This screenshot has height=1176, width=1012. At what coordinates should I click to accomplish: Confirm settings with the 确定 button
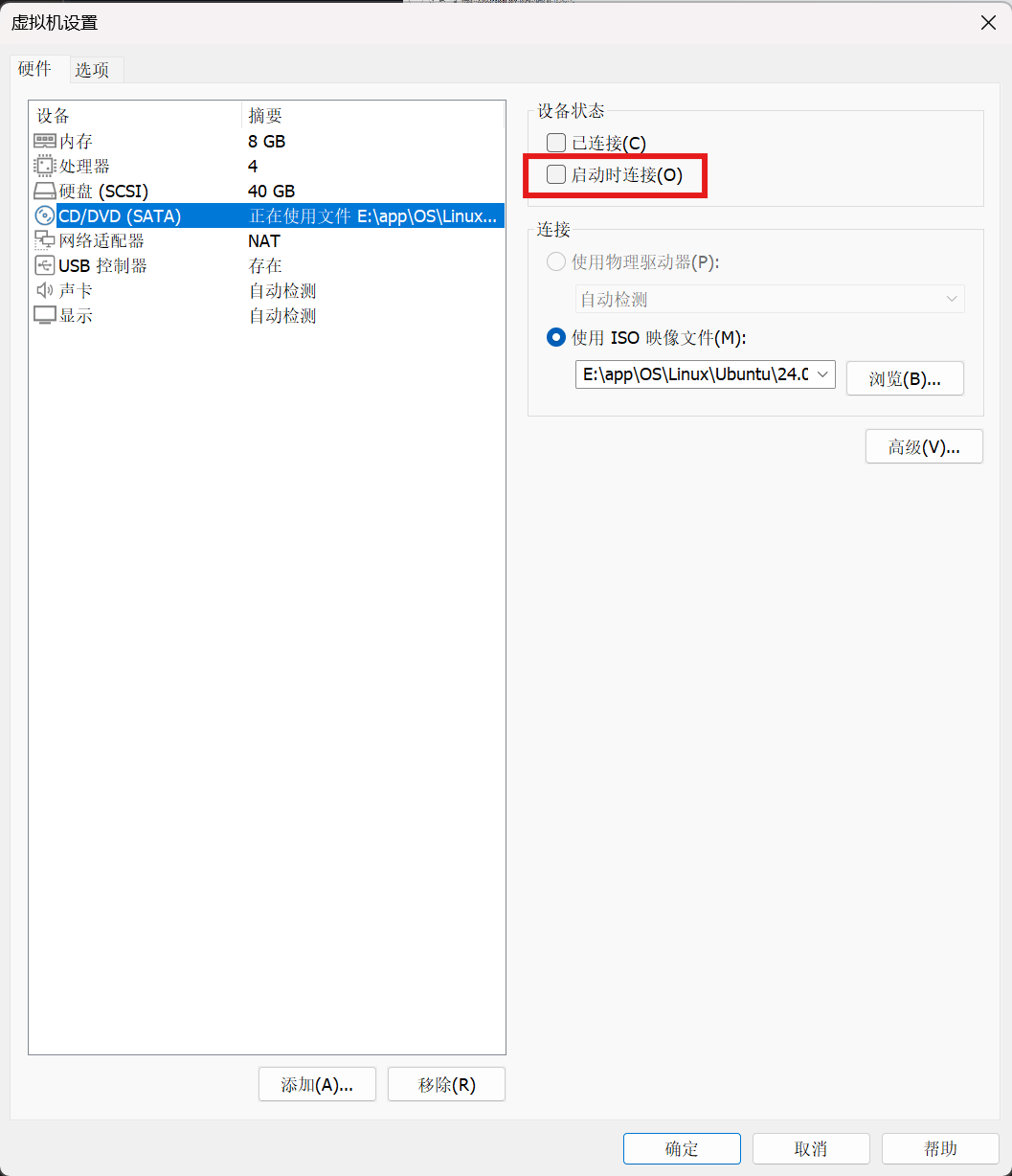pos(682,1148)
